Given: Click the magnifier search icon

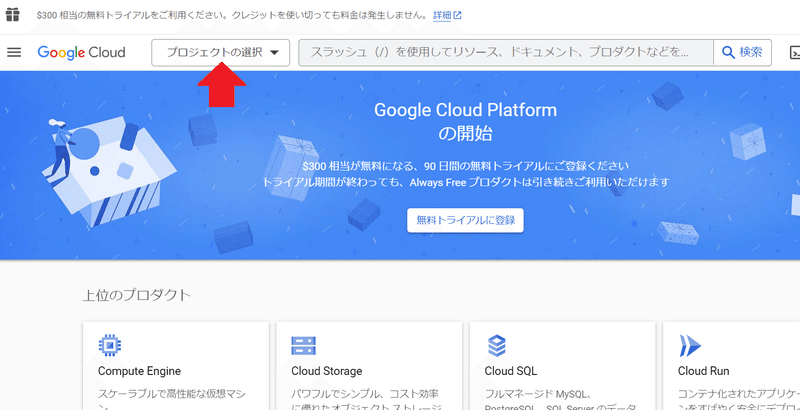Looking at the screenshot, I should [727, 52].
